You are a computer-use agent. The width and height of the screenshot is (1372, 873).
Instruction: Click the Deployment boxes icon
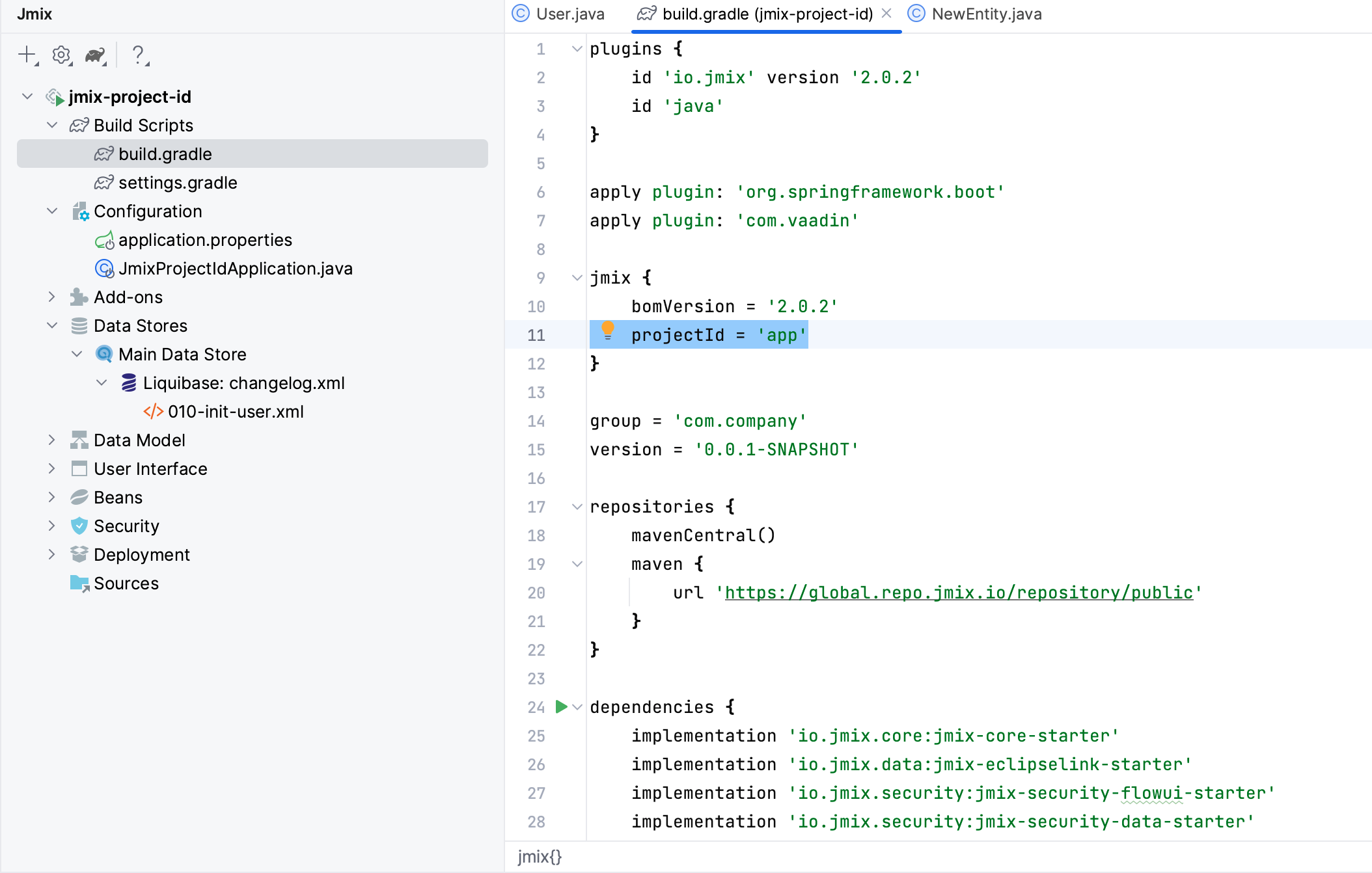[x=79, y=554]
